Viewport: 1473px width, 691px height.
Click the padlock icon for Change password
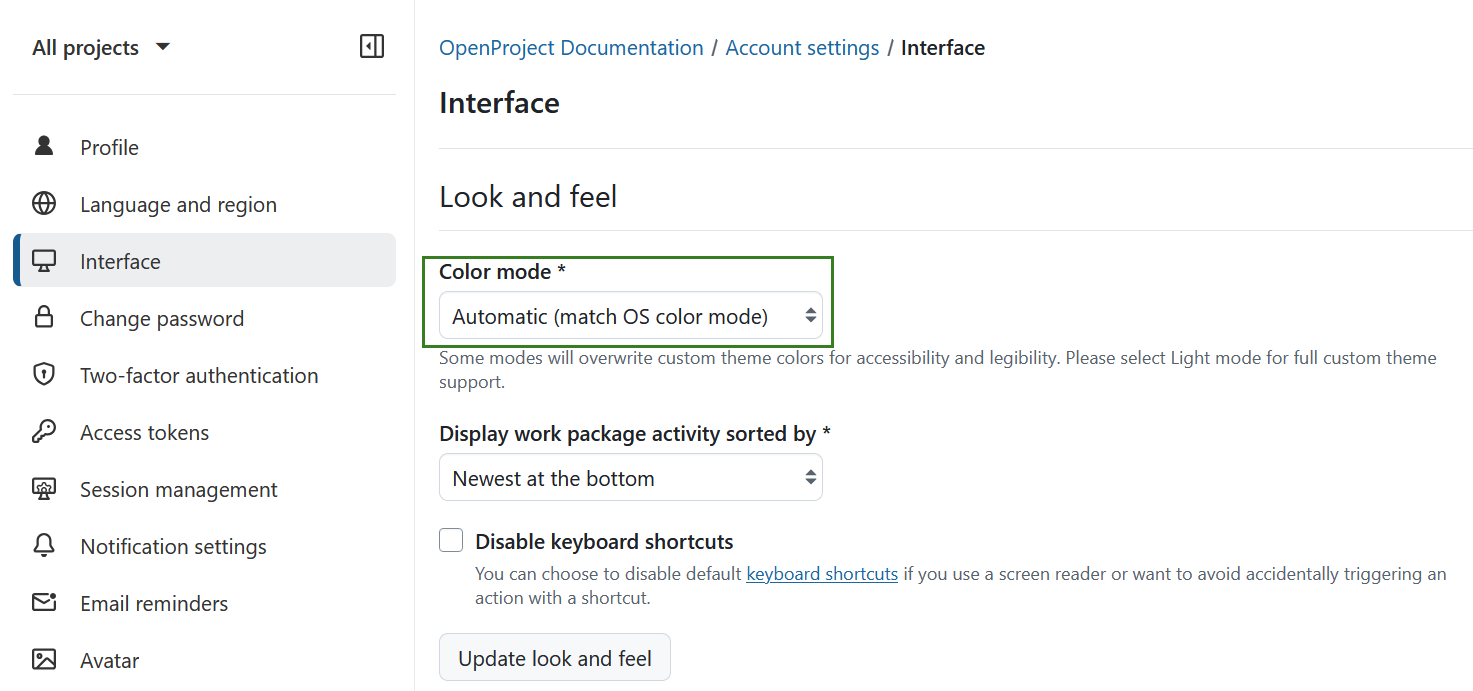[x=44, y=317]
